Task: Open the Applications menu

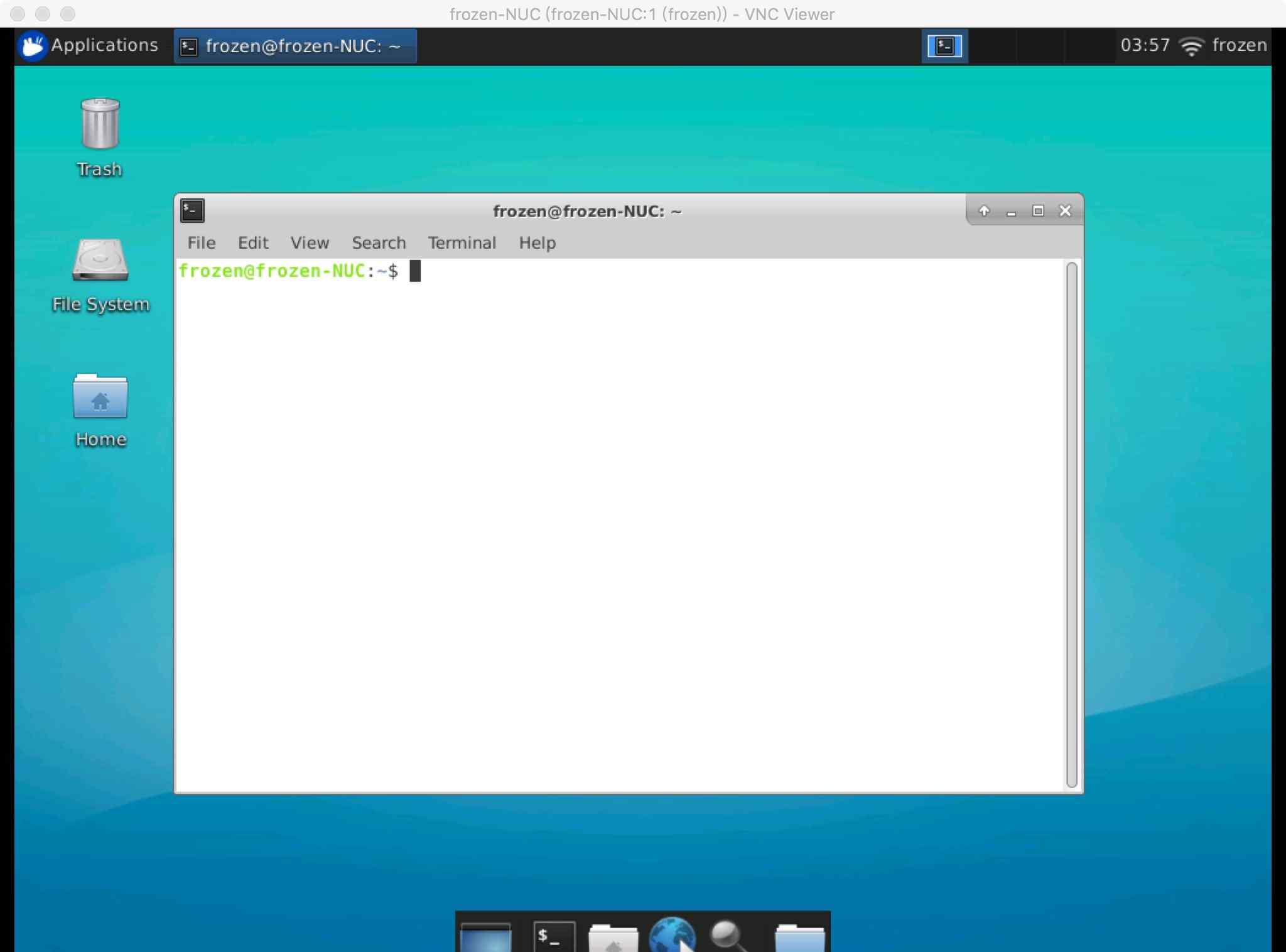Action: [89, 45]
